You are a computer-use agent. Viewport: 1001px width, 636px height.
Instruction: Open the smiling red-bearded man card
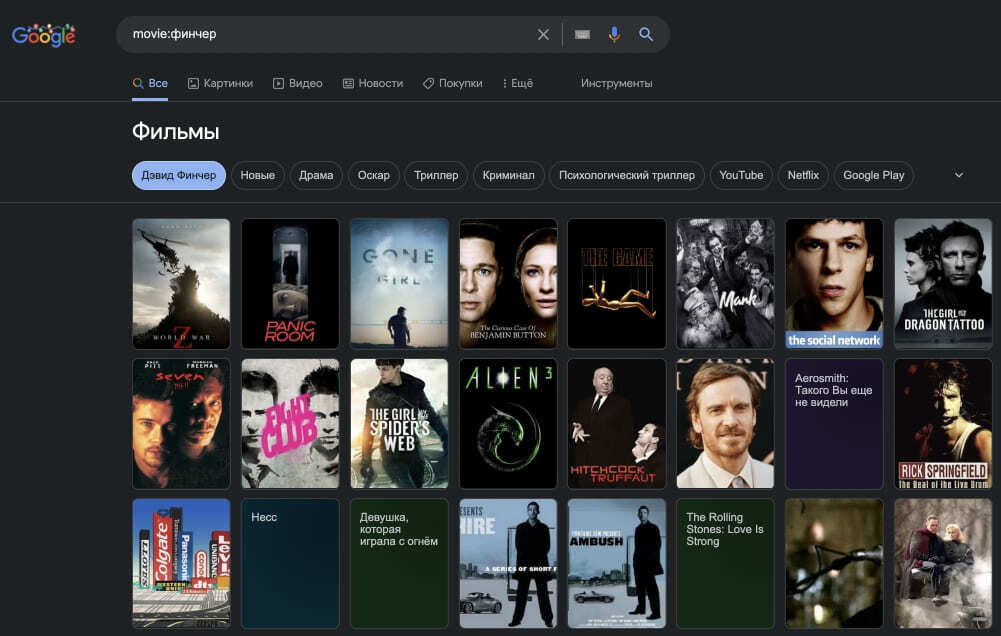click(726, 424)
